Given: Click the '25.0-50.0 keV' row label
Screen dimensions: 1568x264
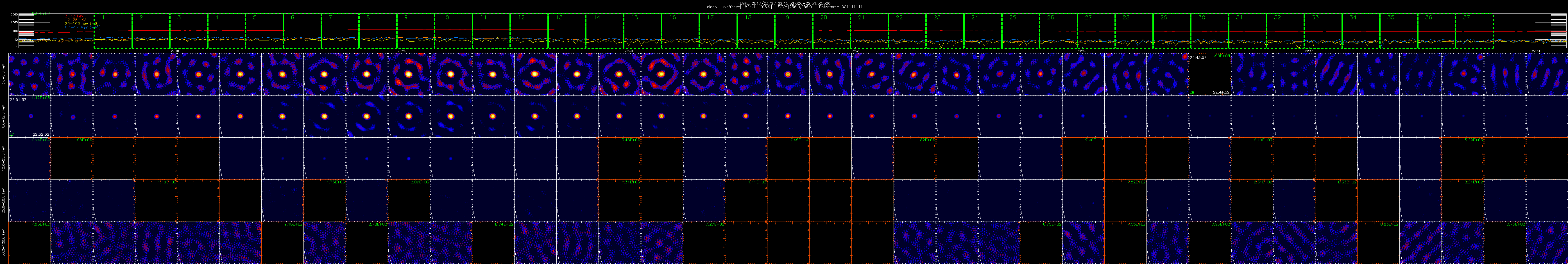Looking at the screenshot, I should (x=4, y=200).
